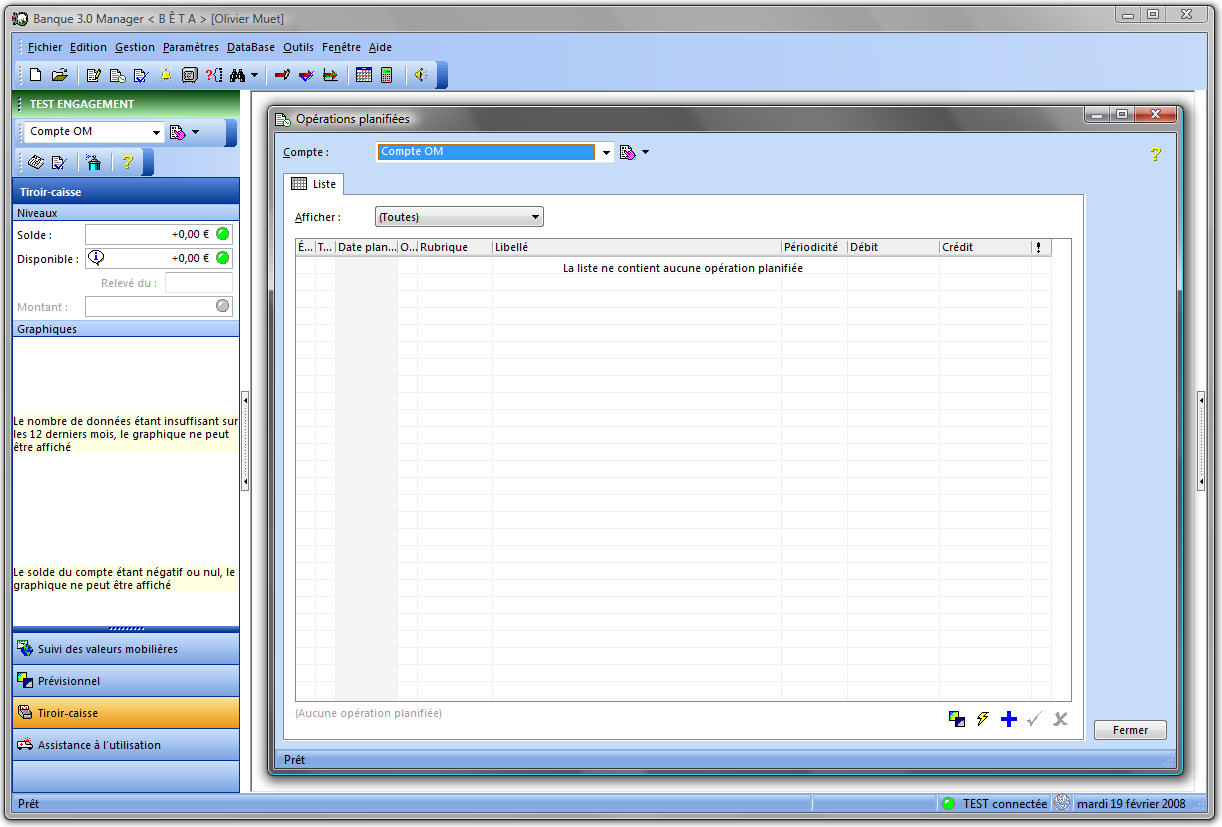Click the green indicator beside Solde
The height and width of the screenshot is (827, 1222).
click(x=223, y=234)
